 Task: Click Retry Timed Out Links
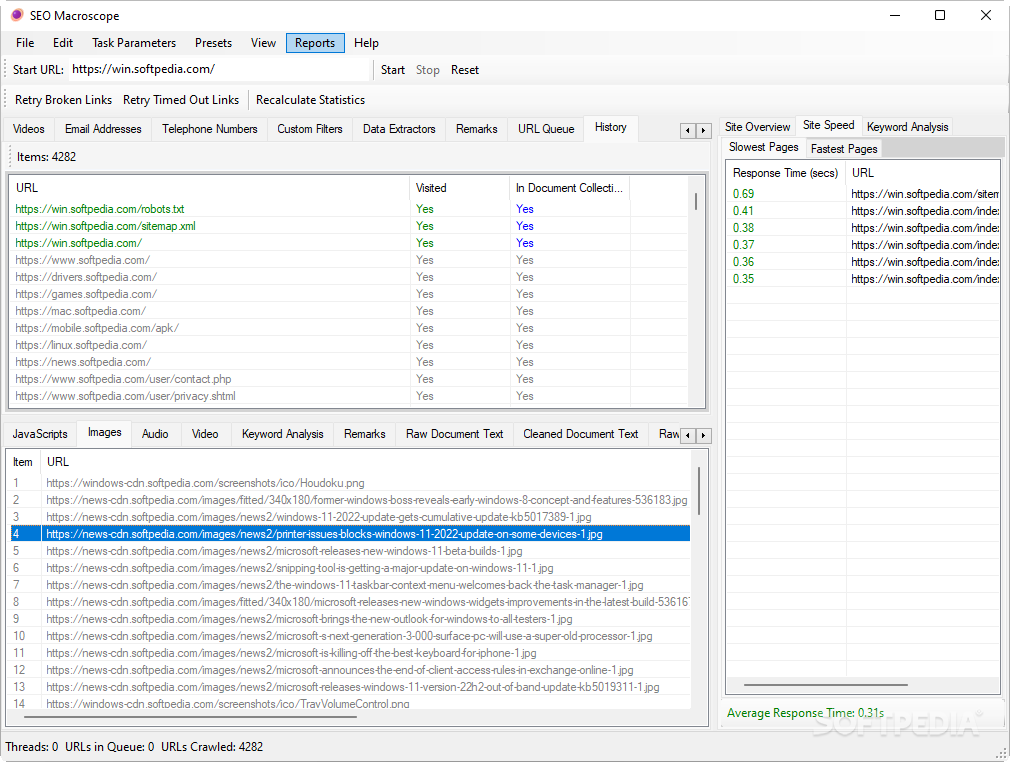pyautogui.click(x=181, y=100)
